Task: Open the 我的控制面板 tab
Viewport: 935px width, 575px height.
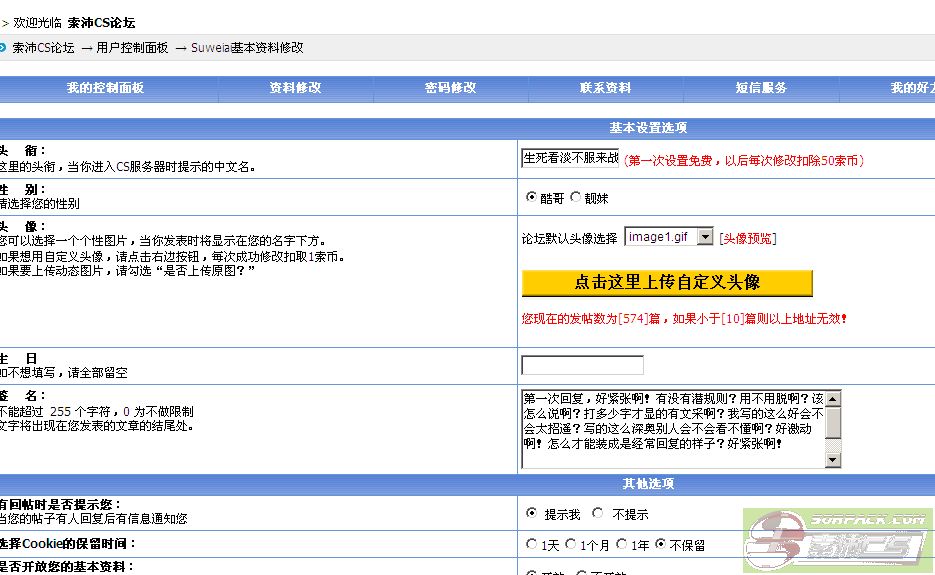Action: (x=105, y=88)
